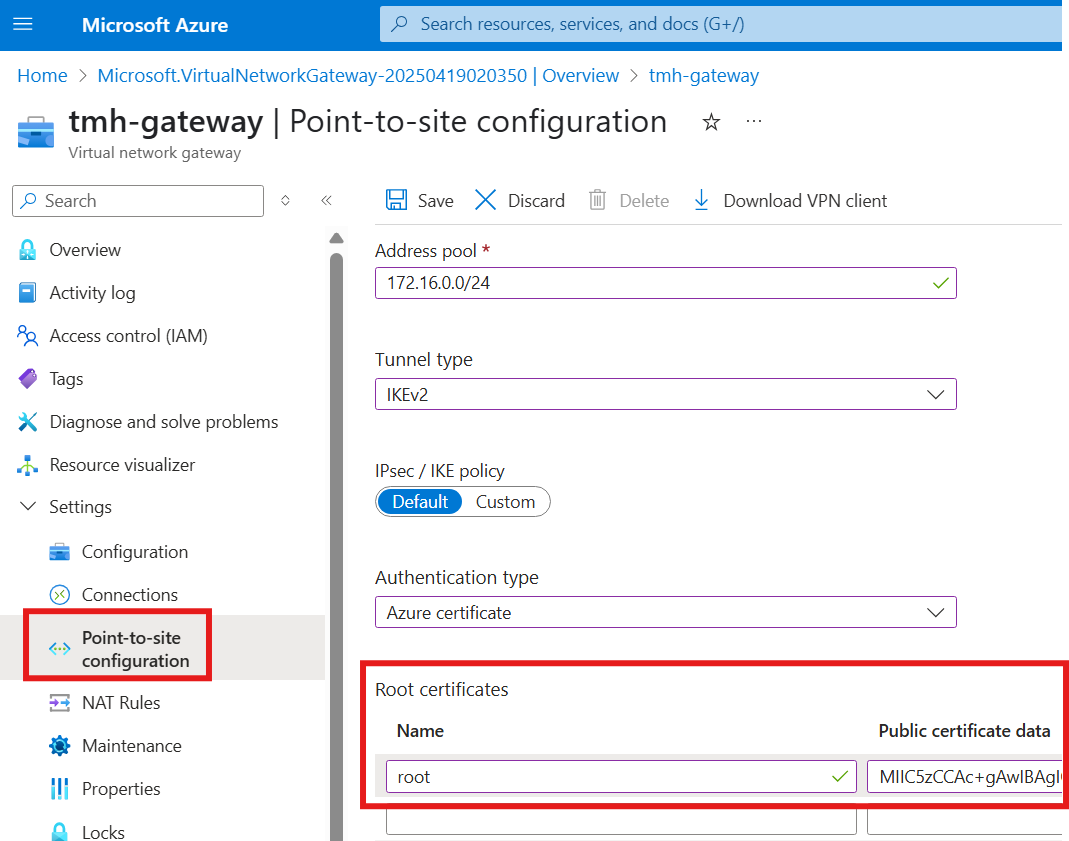1069x841 pixels.
Task: Click the Save disk icon
Action: 396,200
